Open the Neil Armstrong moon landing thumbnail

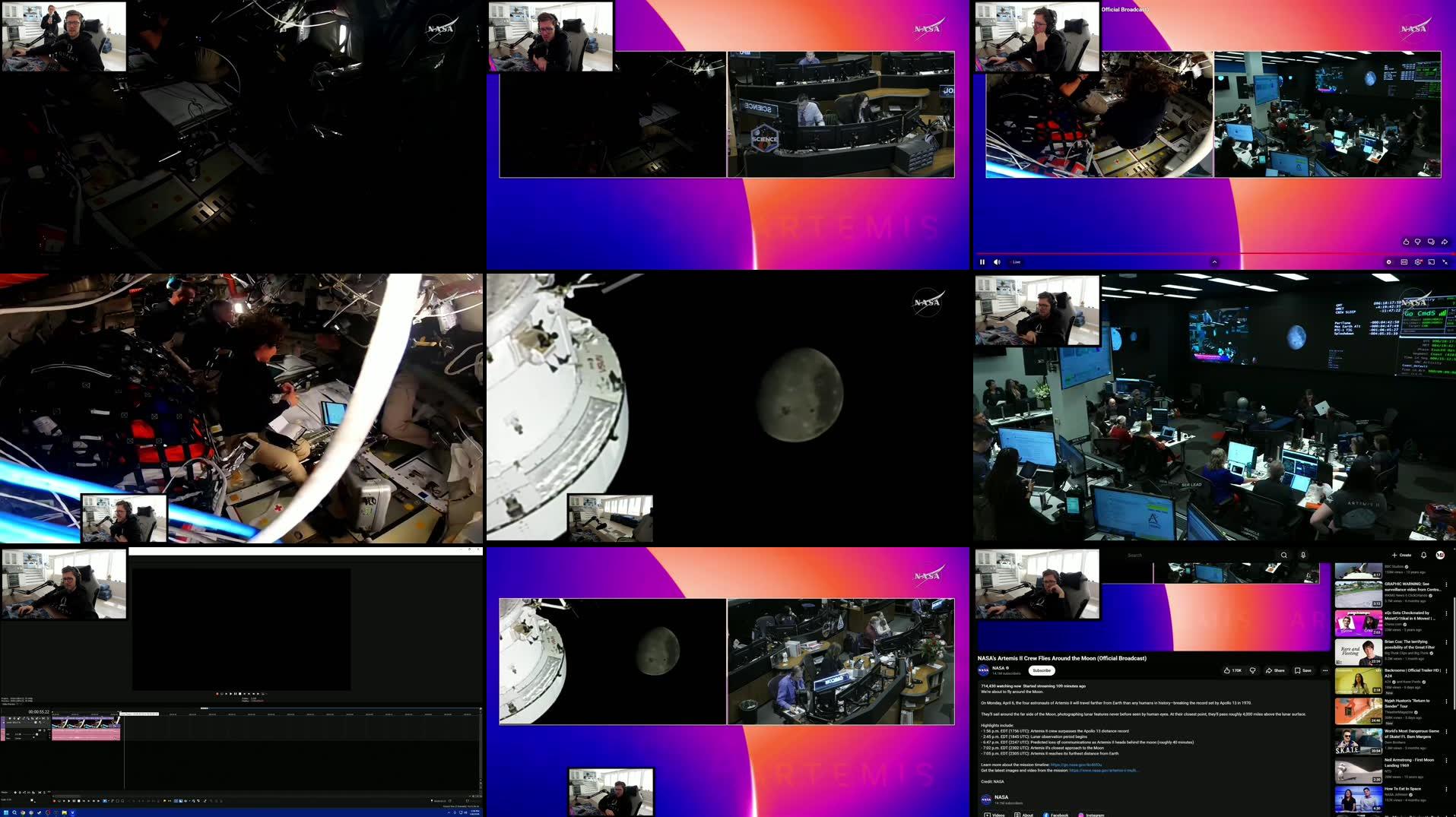pyautogui.click(x=1359, y=770)
